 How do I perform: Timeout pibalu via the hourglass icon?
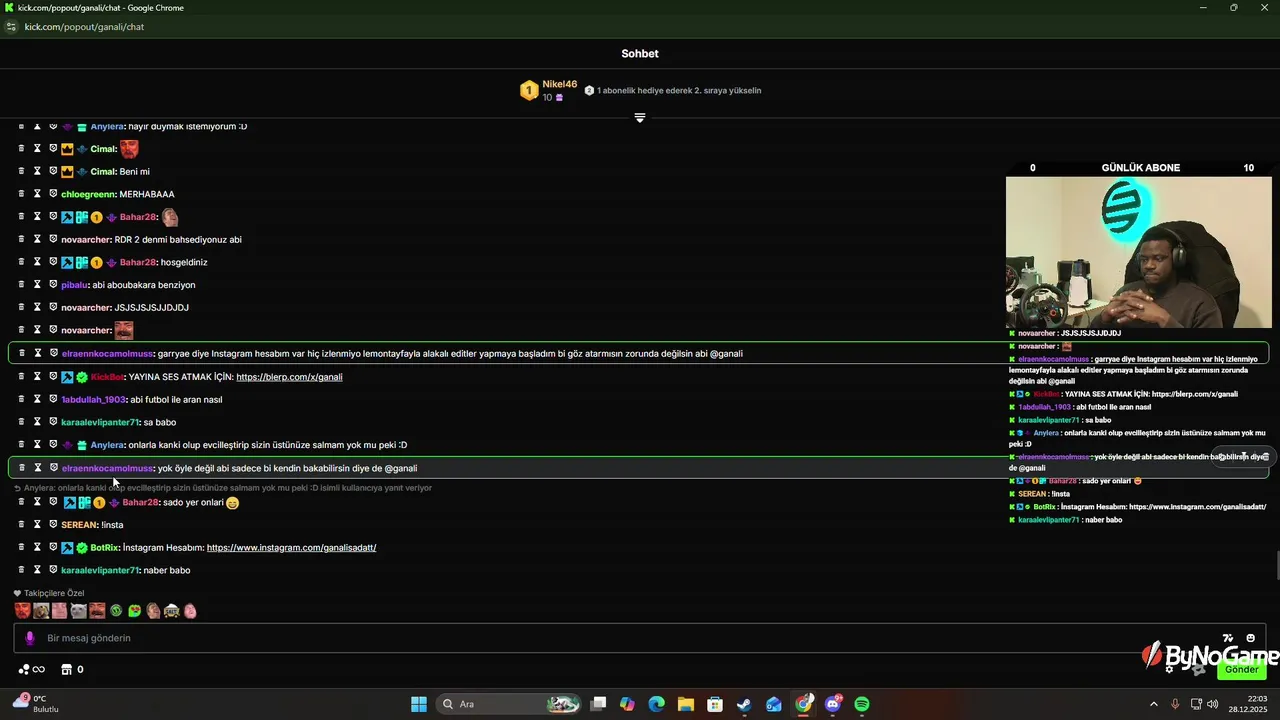click(37, 285)
